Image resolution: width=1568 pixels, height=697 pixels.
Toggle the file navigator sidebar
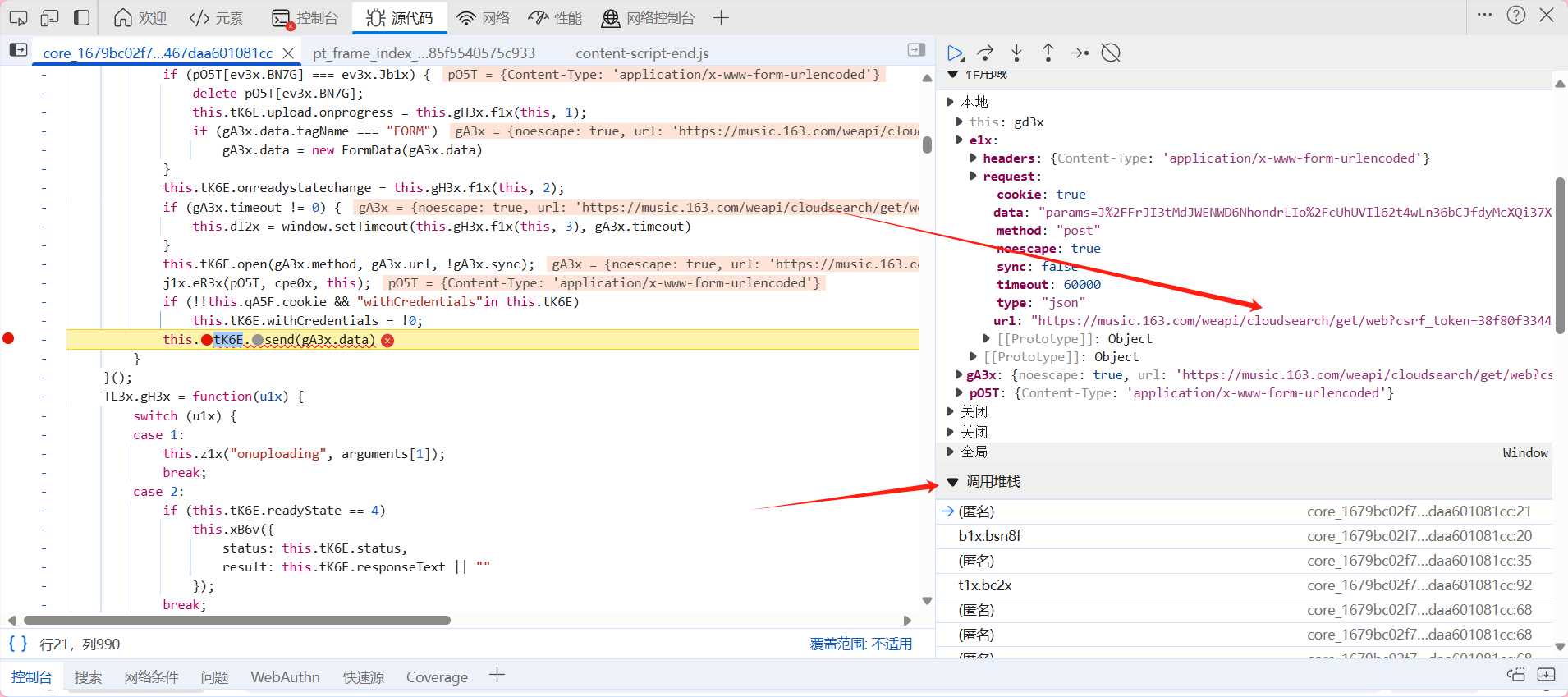(x=18, y=50)
